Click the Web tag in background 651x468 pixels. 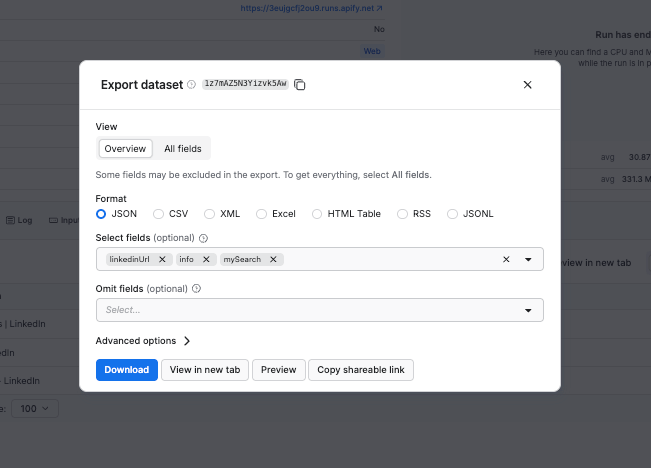point(372,51)
